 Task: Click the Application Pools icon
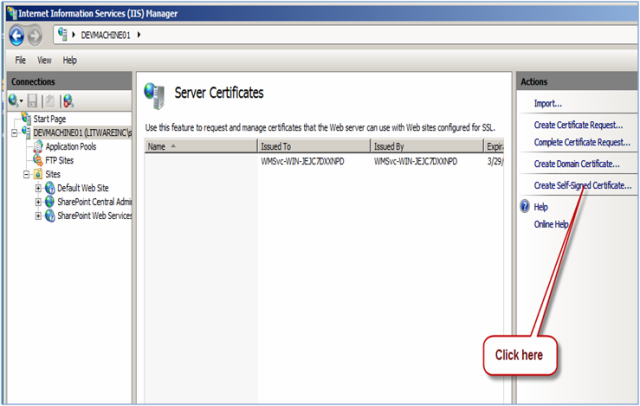[x=38, y=146]
